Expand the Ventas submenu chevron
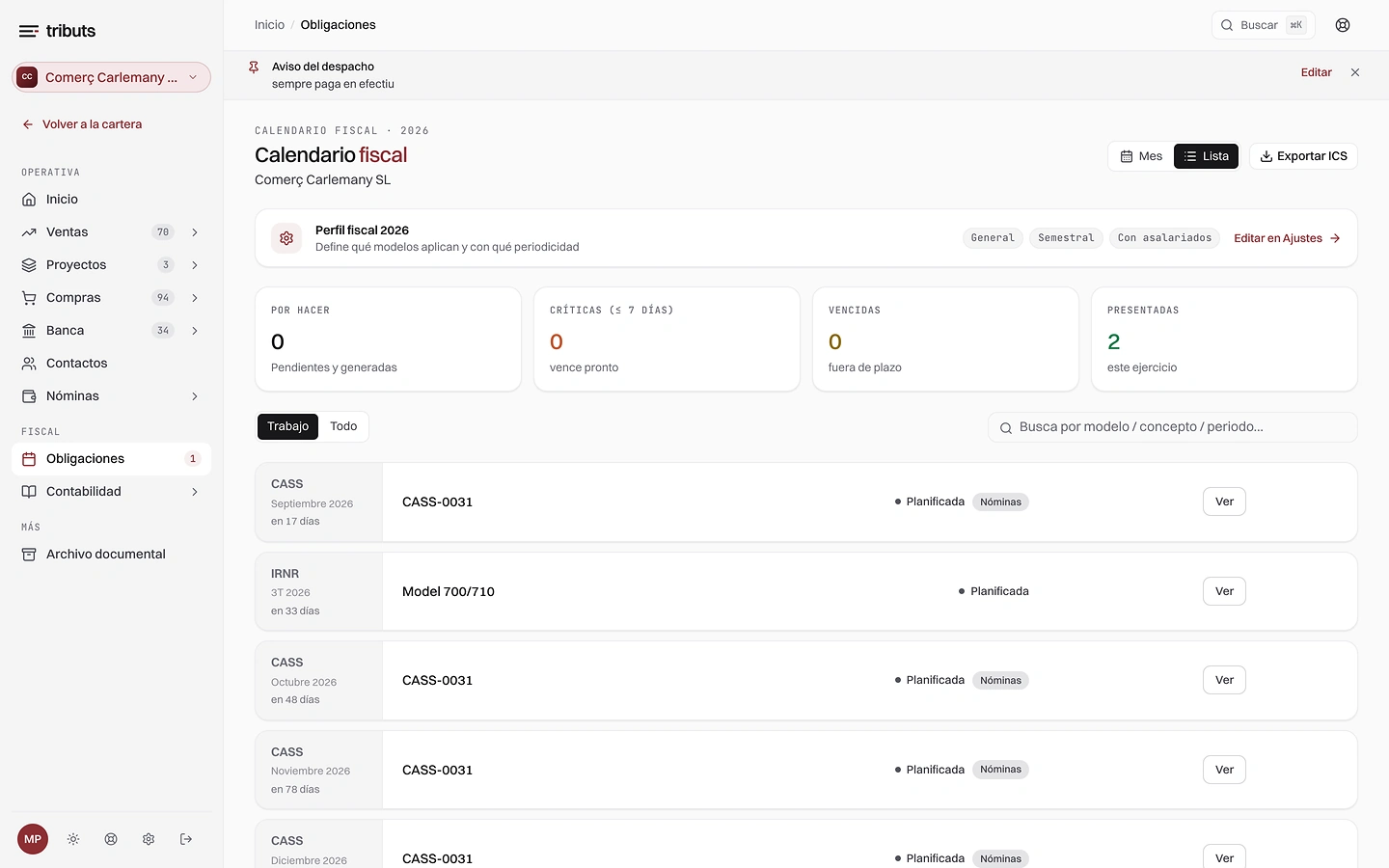Image resolution: width=1389 pixels, height=868 pixels. [x=195, y=232]
